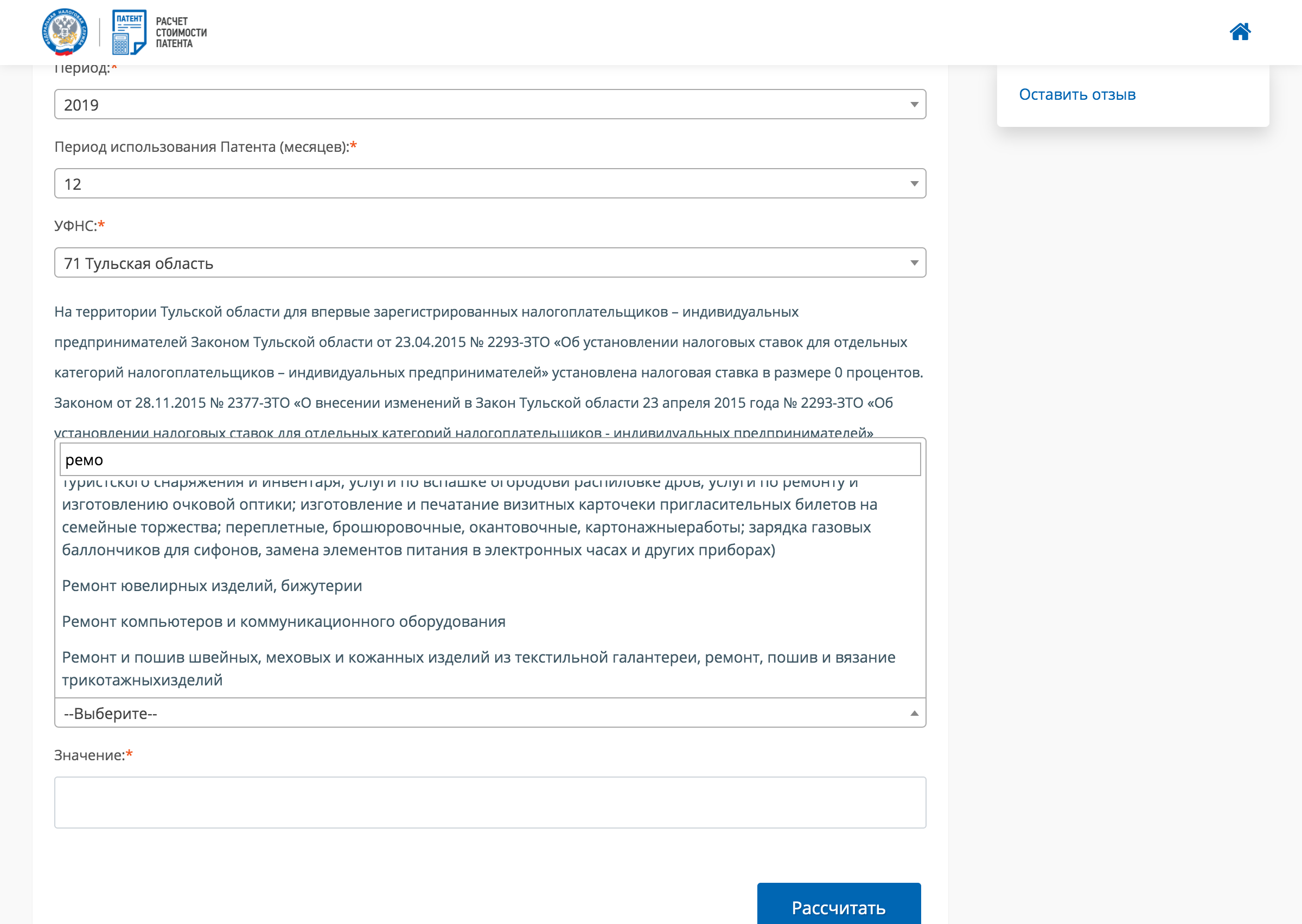The height and width of the screenshot is (924, 1302).
Task: Click the РАСЧЕТ СТОИМОСТИ ПАТЕНТА header title
Action: pyautogui.click(x=181, y=33)
